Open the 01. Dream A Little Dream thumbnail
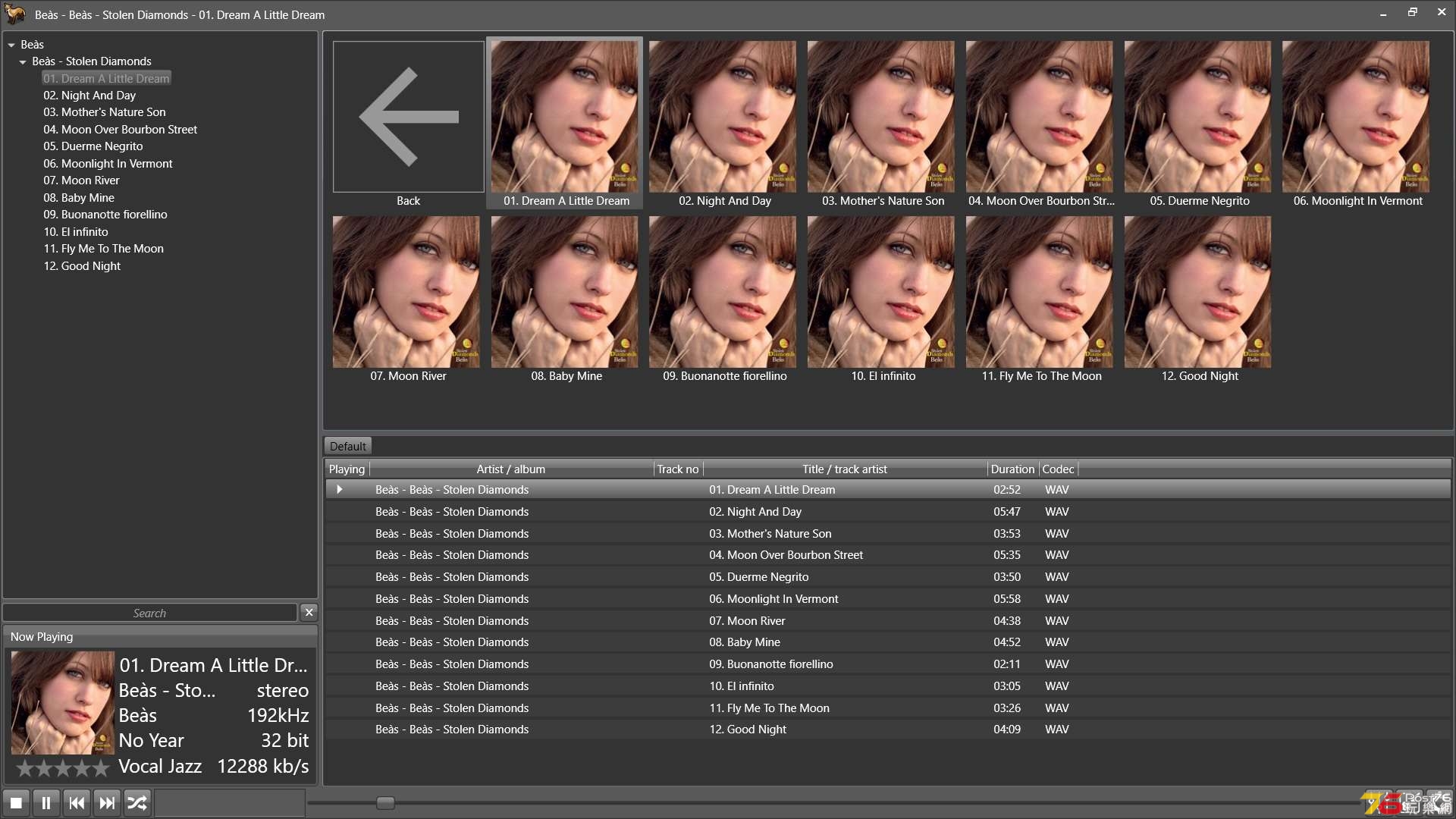The width and height of the screenshot is (1456, 819). pos(565,123)
